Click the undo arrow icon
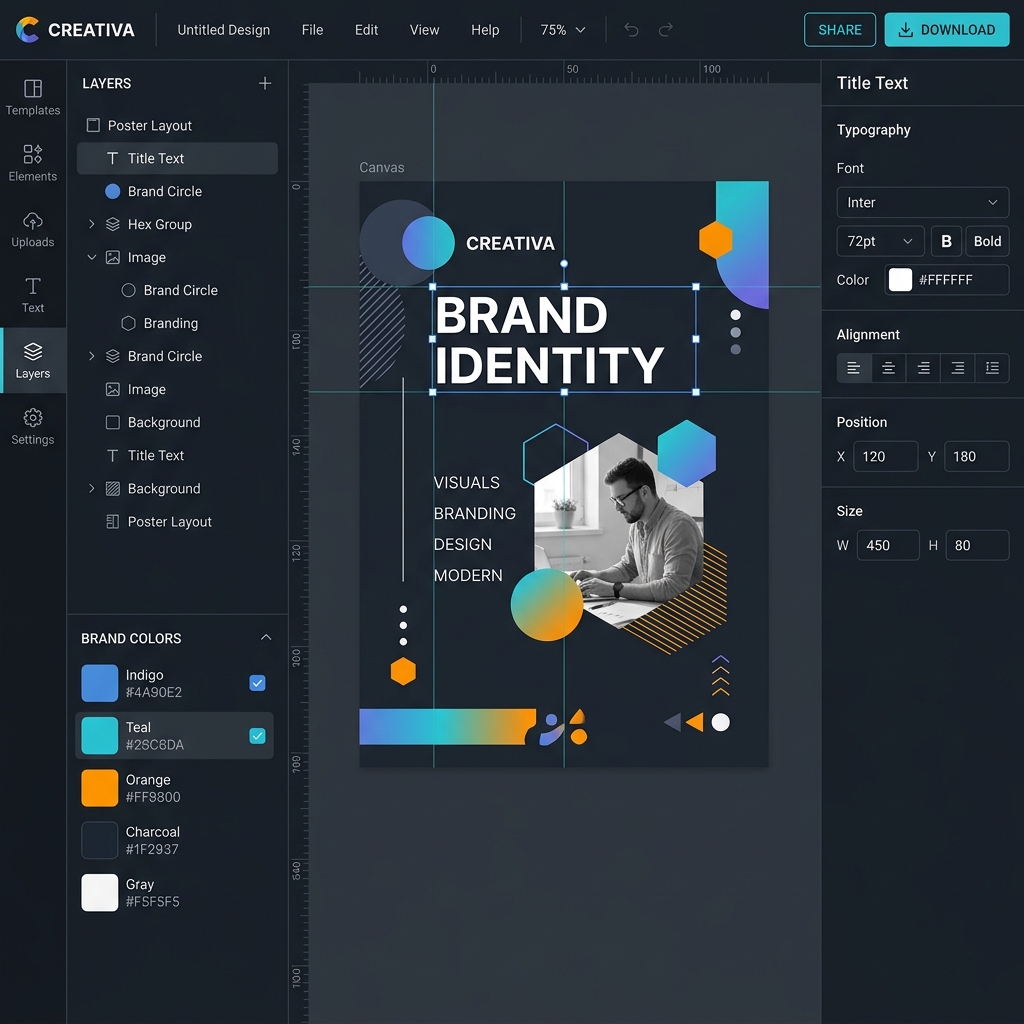 coord(631,29)
